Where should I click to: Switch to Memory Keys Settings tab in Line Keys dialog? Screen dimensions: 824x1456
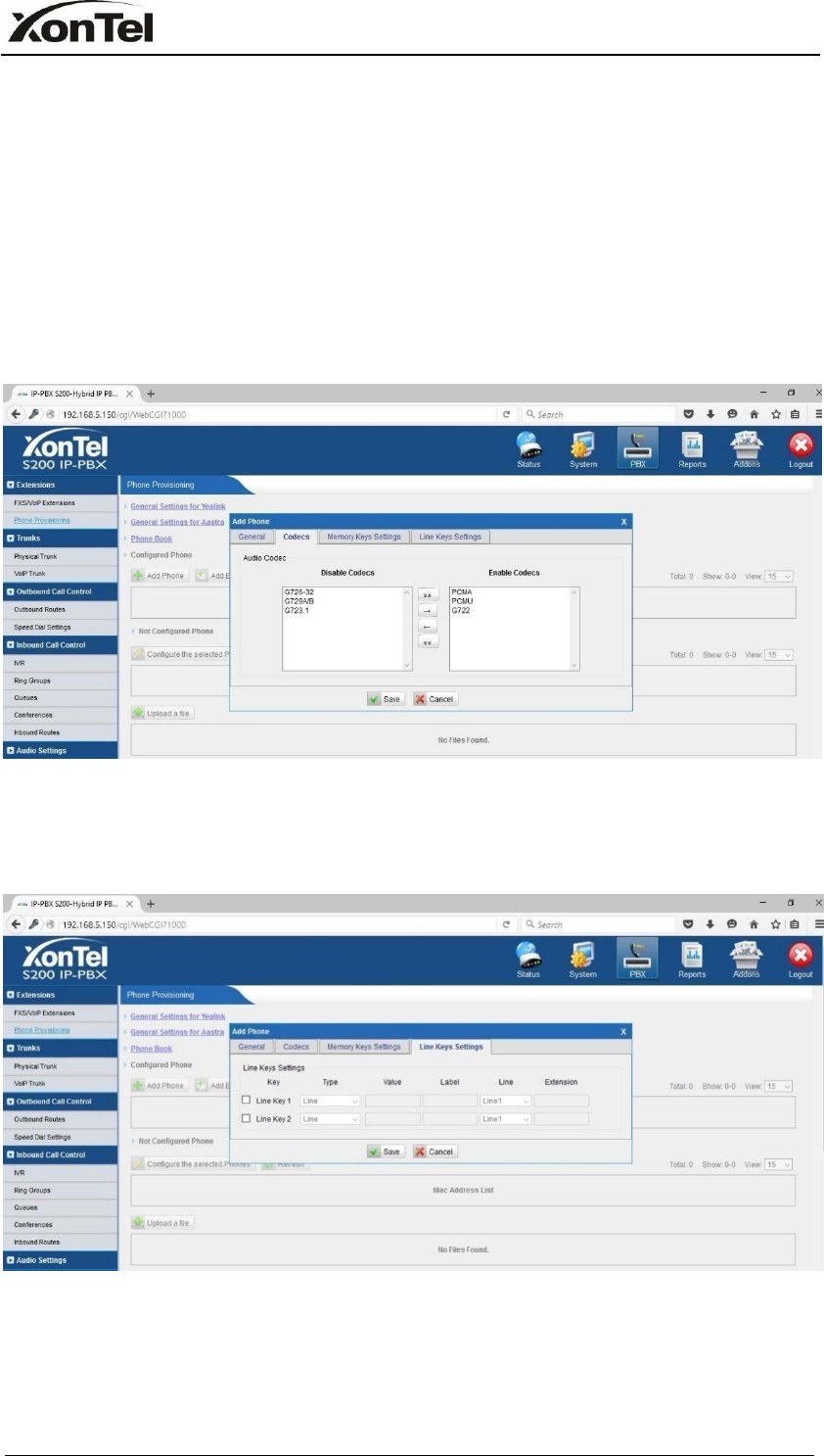(364, 1047)
